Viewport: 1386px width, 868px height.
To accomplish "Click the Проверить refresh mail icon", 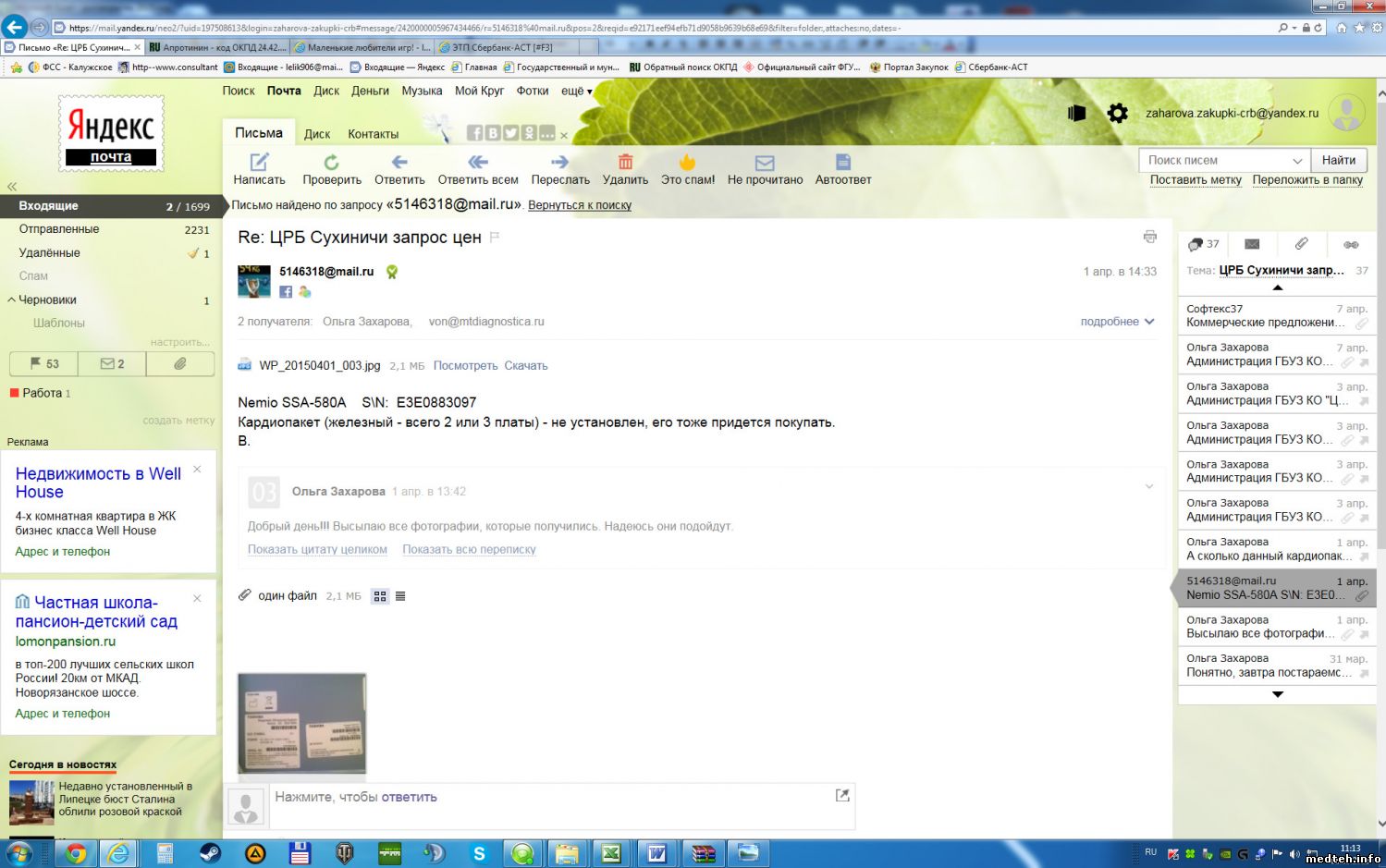I will pos(331,163).
